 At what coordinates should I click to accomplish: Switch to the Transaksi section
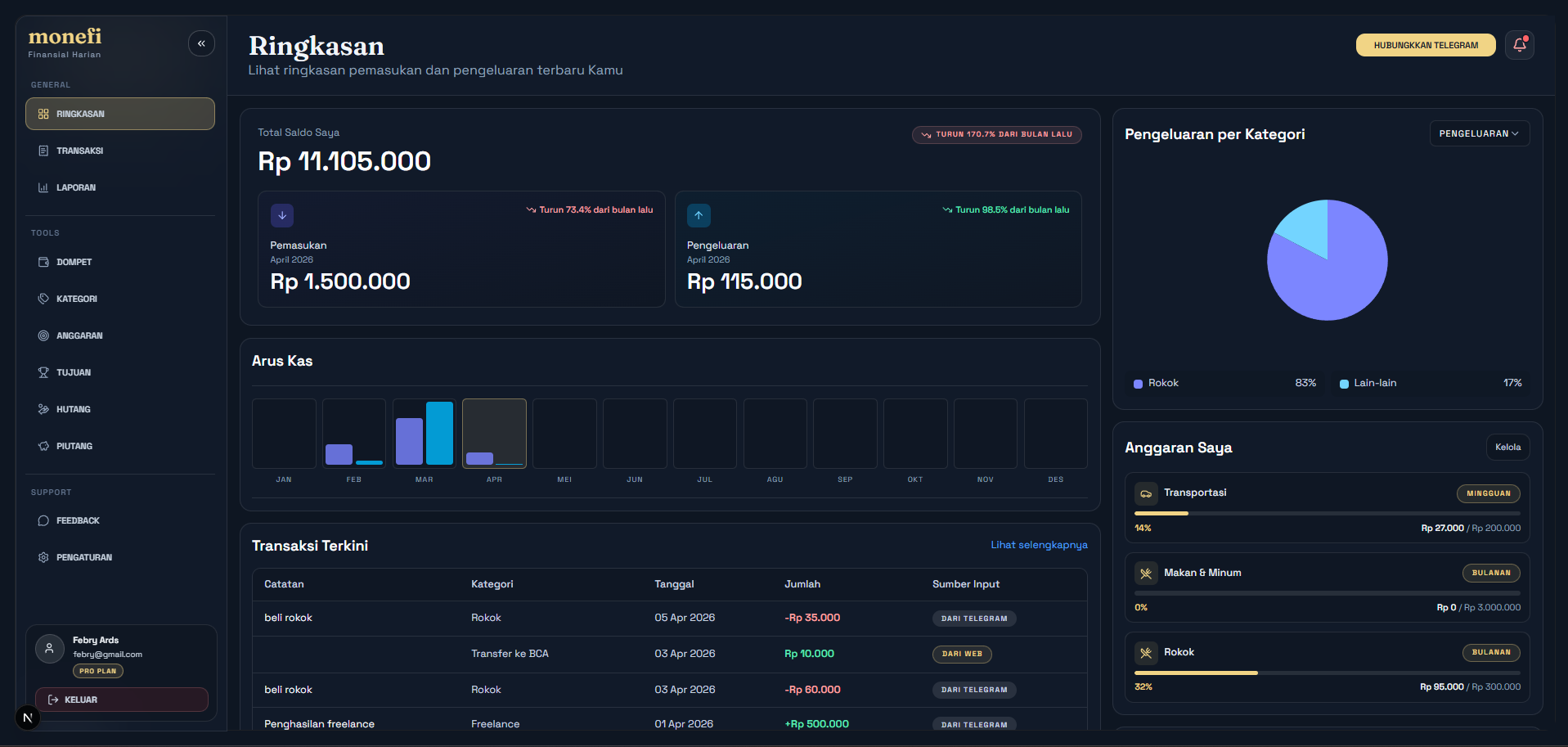click(79, 151)
